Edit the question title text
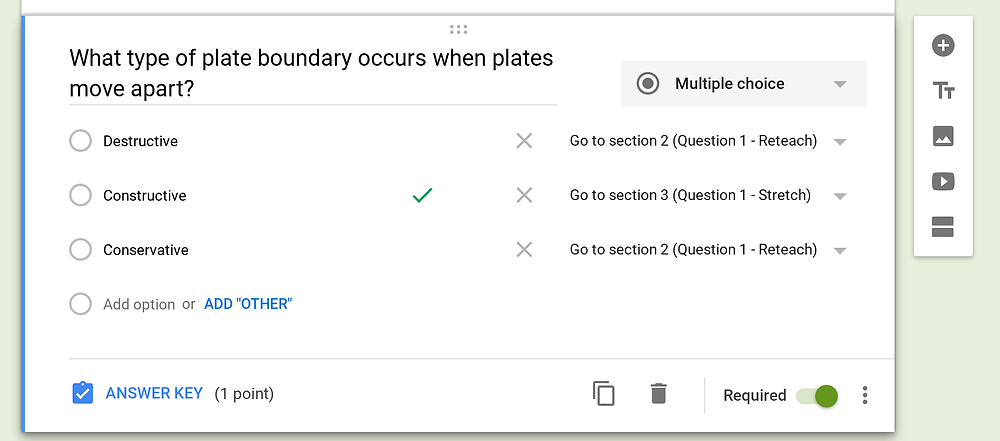 coord(312,74)
